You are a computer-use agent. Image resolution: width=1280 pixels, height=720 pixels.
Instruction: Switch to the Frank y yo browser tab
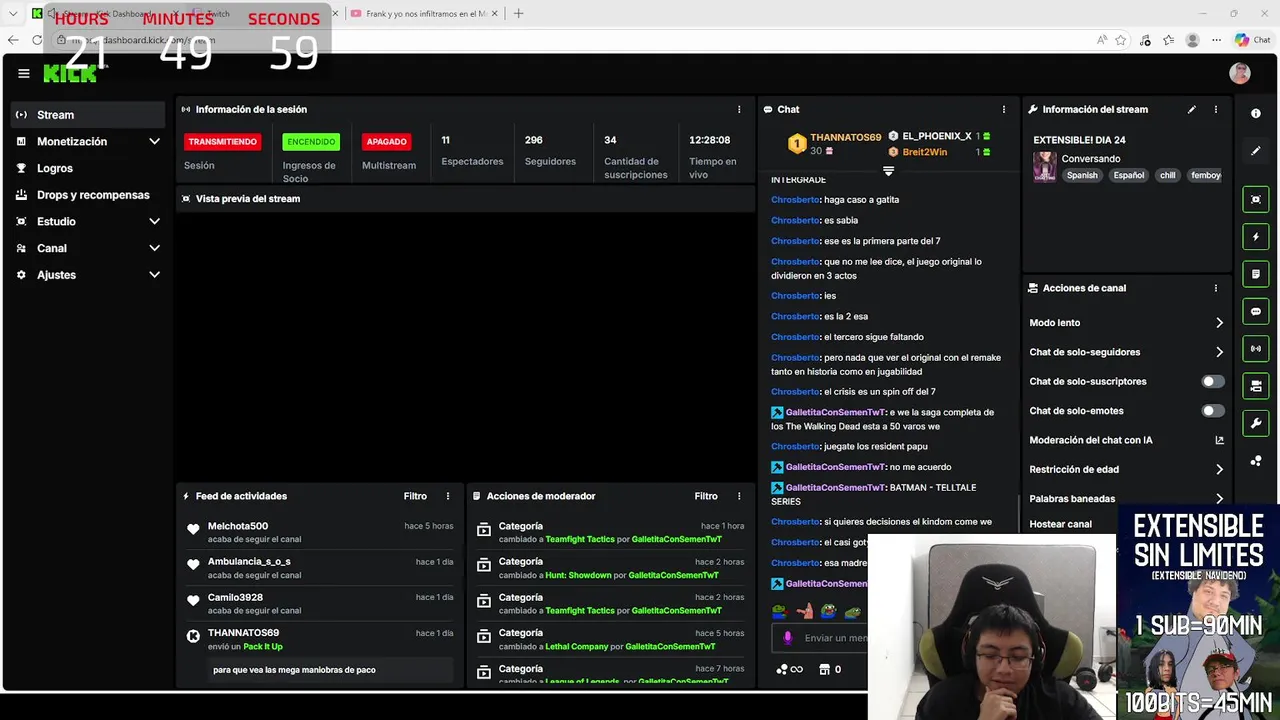[x=424, y=14]
